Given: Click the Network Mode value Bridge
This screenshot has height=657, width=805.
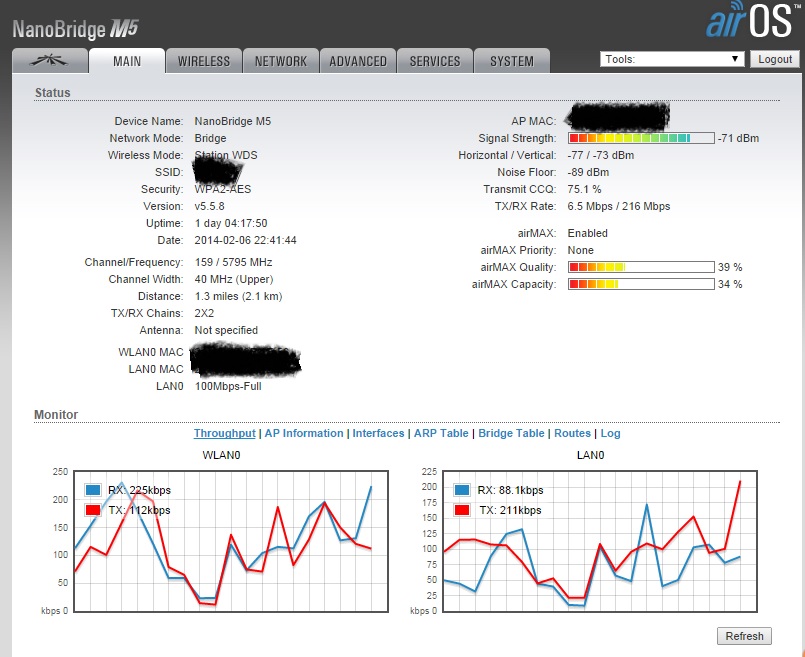Looking at the screenshot, I should pyautogui.click(x=210, y=138).
